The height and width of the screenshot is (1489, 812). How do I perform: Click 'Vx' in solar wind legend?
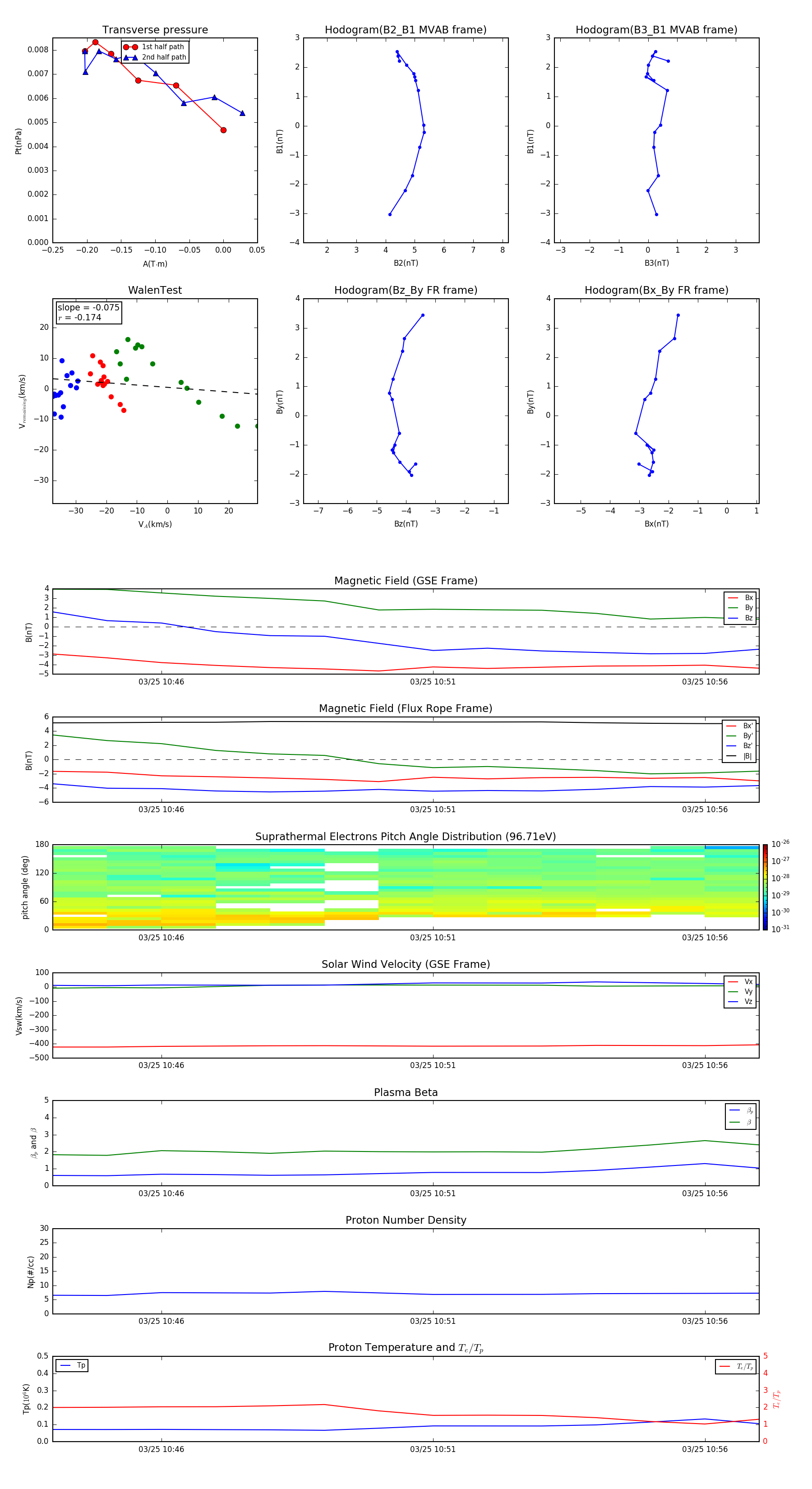pyautogui.click(x=741, y=981)
